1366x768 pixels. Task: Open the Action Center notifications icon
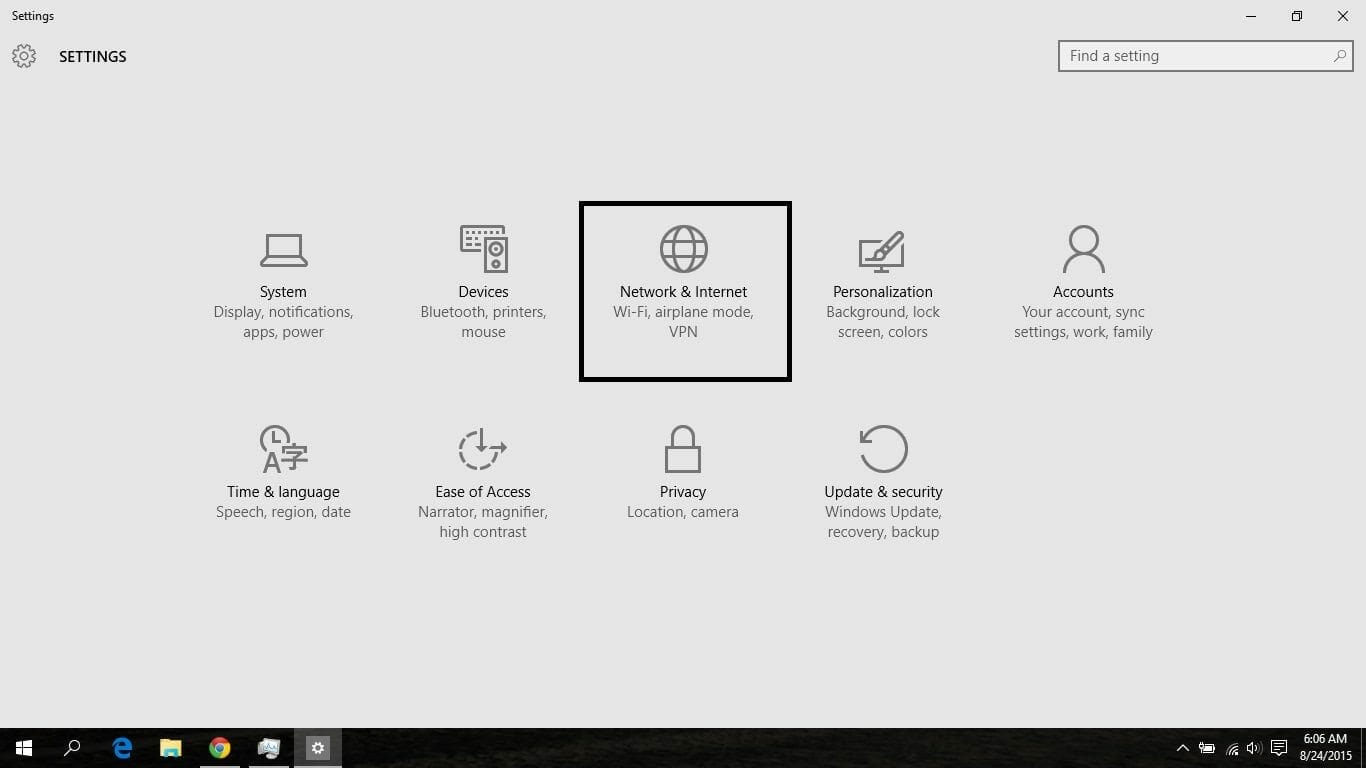1279,748
